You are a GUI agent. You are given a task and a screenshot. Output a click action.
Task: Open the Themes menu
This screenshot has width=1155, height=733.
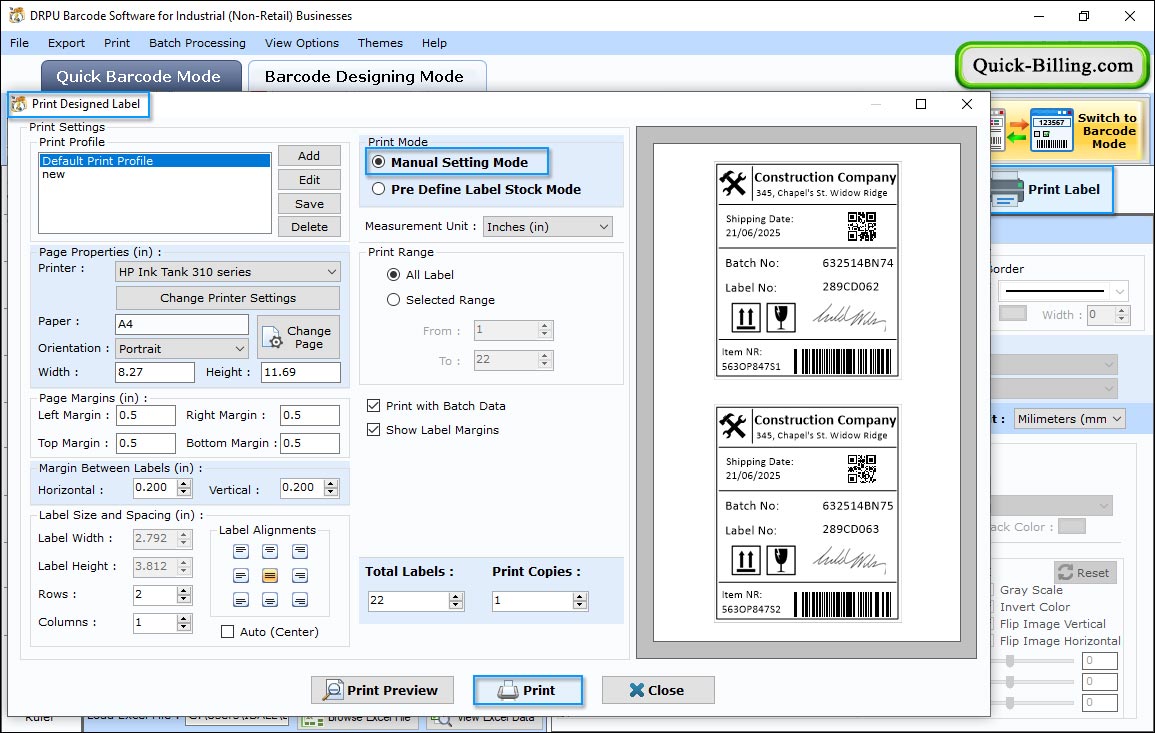[x=380, y=43]
